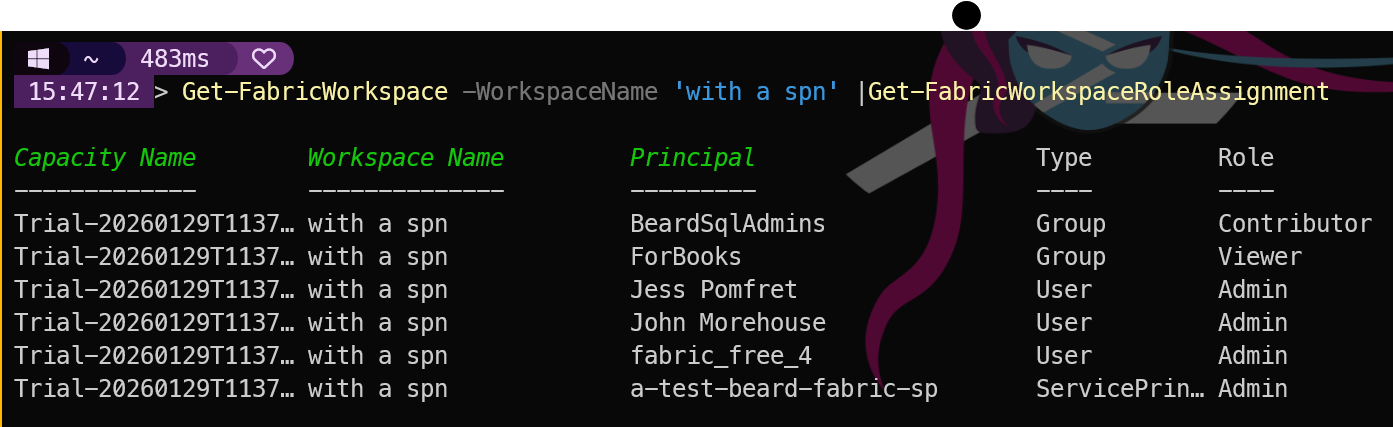Click Group type in BeardSqlAdmins row
This screenshot has width=1393, height=427.
(x=1071, y=224)
